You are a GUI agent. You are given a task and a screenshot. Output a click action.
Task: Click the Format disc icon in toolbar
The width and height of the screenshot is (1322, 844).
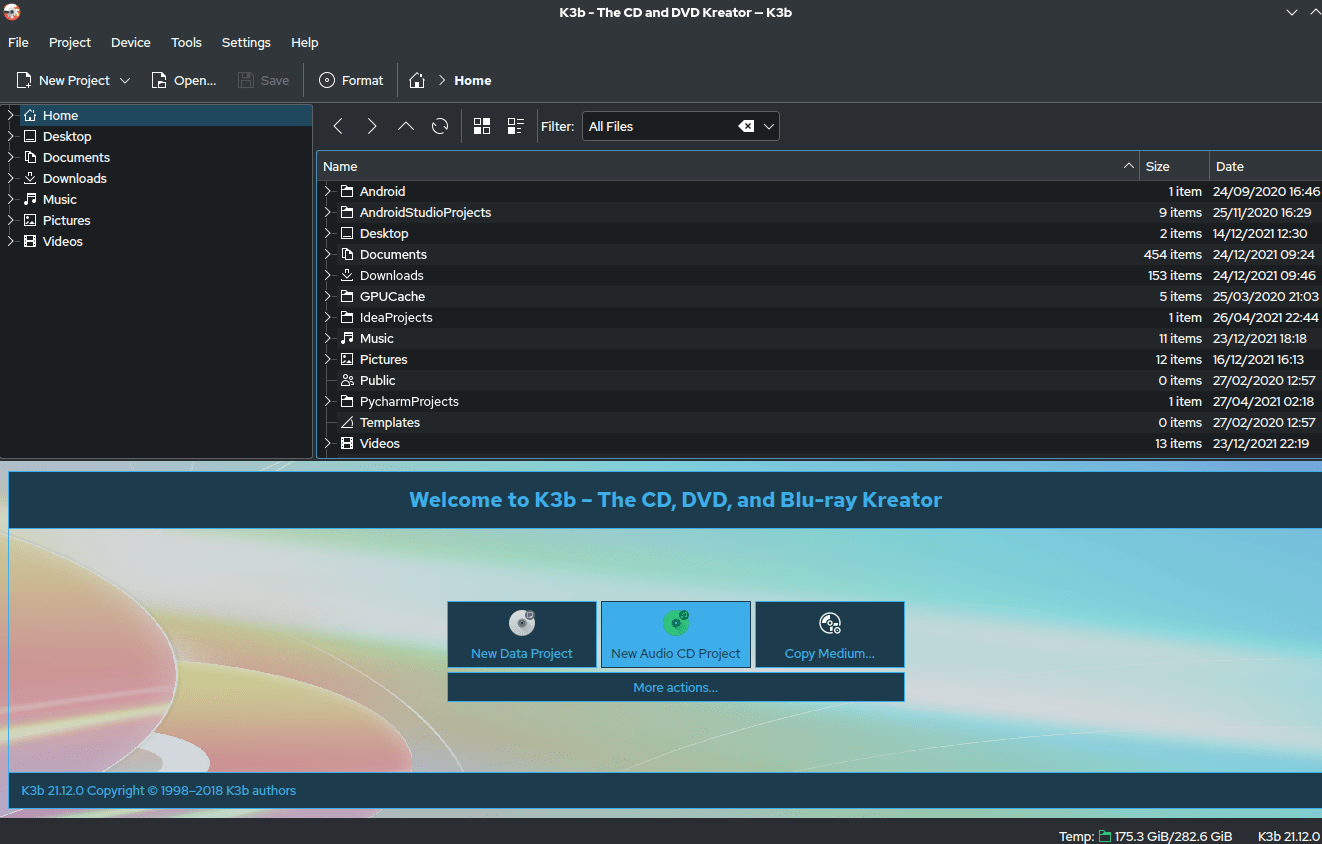tap(327, 80)
